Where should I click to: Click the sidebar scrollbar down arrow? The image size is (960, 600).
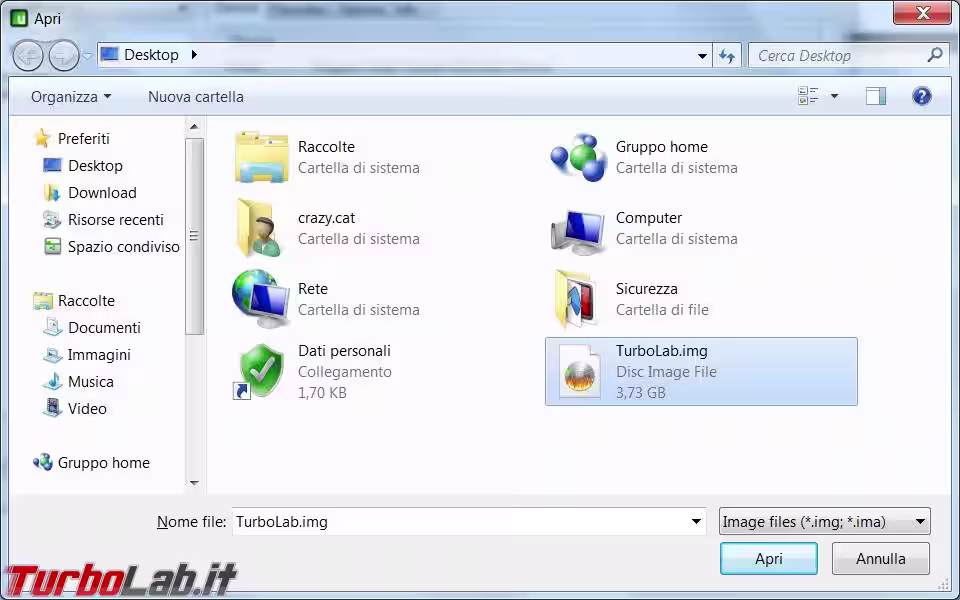pyautogui.click(x=194, y=483)
